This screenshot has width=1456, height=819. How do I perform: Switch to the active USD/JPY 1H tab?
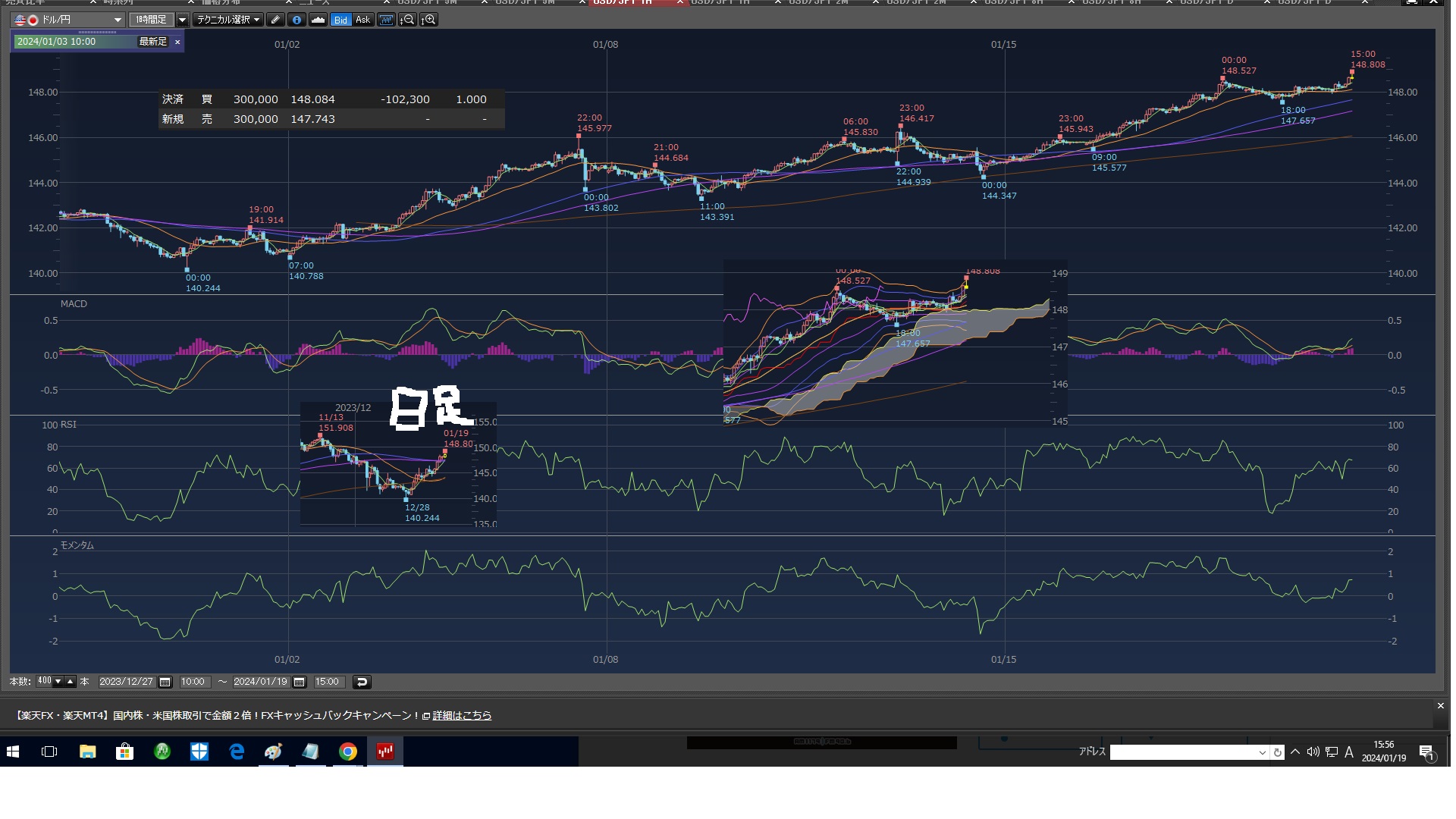pos(622,2)
